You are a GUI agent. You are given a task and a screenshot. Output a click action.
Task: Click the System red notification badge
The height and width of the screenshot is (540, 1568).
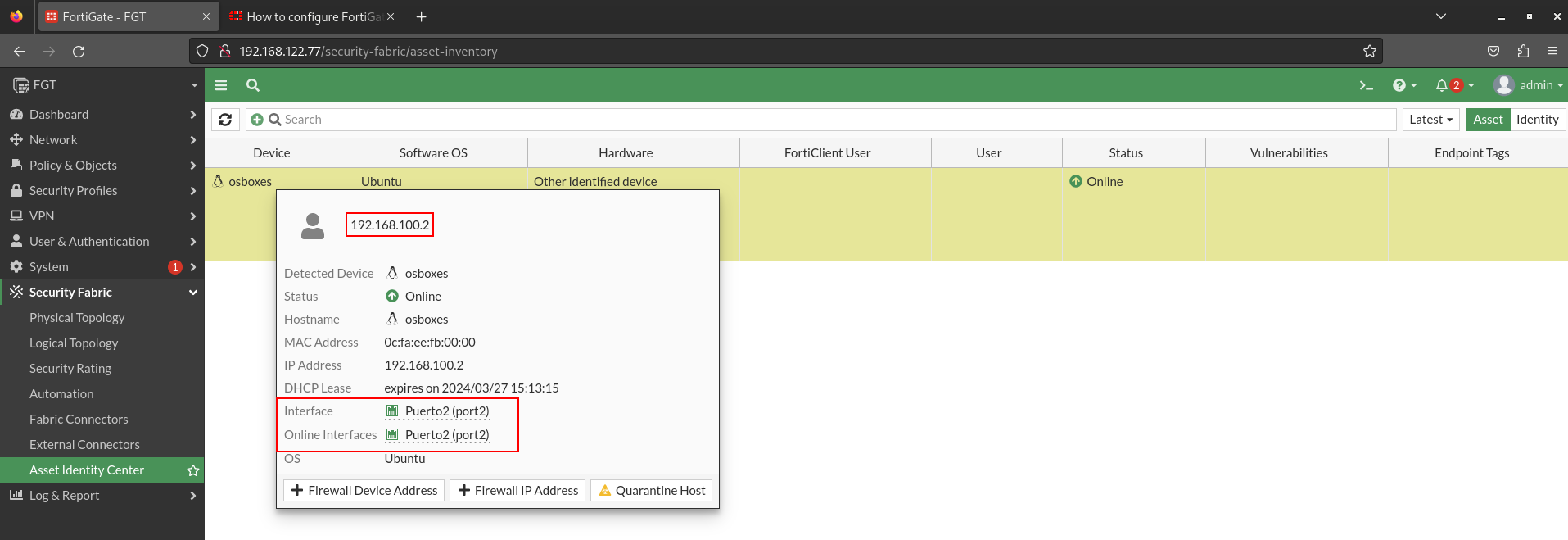174,267
